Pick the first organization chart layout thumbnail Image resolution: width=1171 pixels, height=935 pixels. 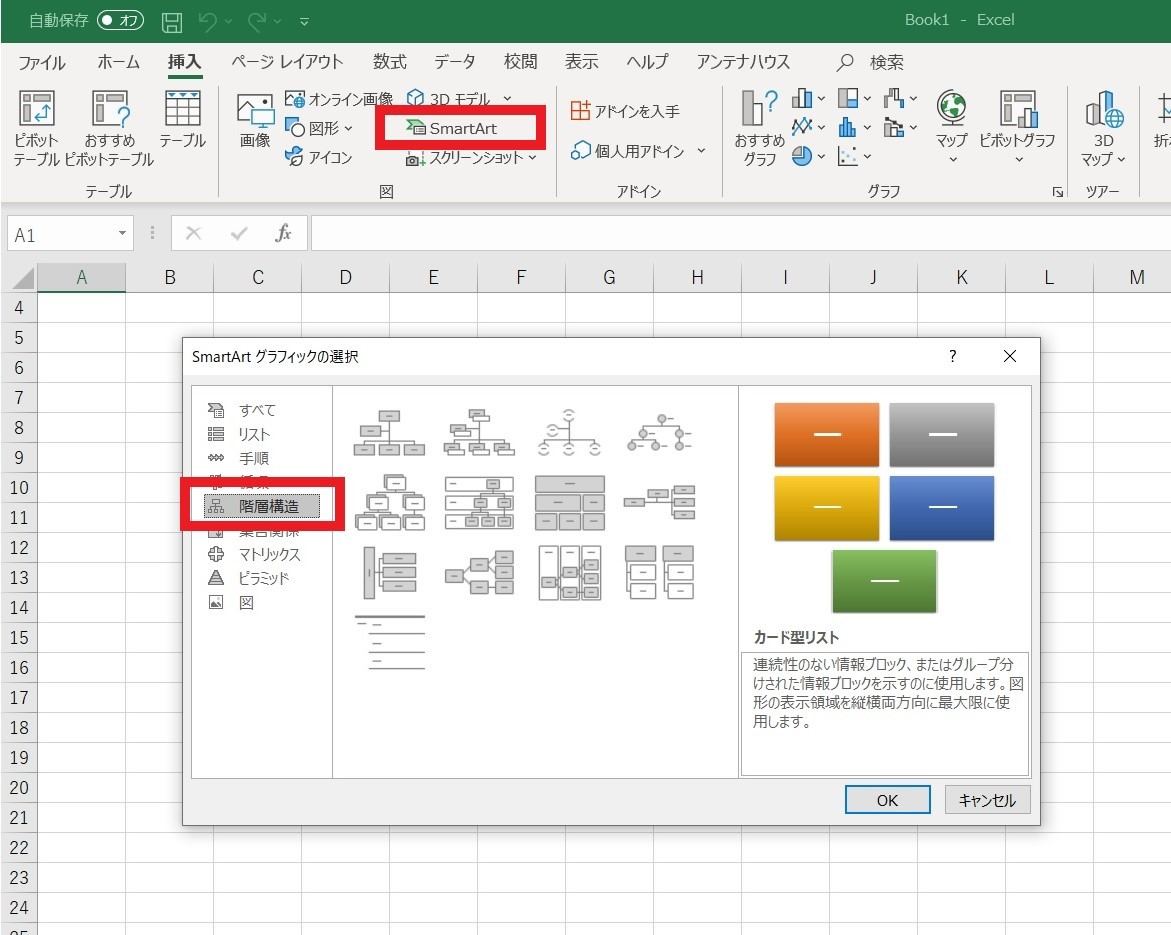pyautogui.click(x=389, y=432)
